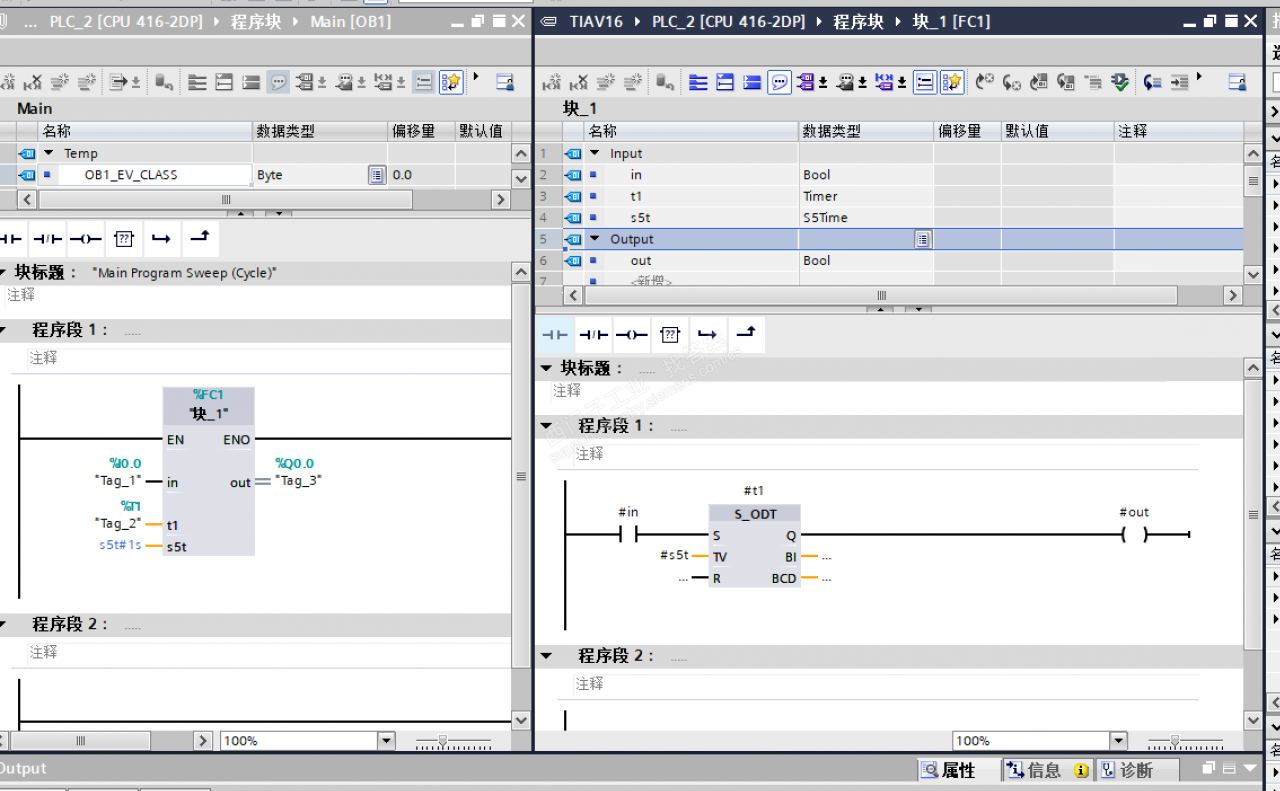Show more toolbar items arrow in FC1 toolbar
Viewport: 1280px width, 791px height.
[x=1199, y=76]
